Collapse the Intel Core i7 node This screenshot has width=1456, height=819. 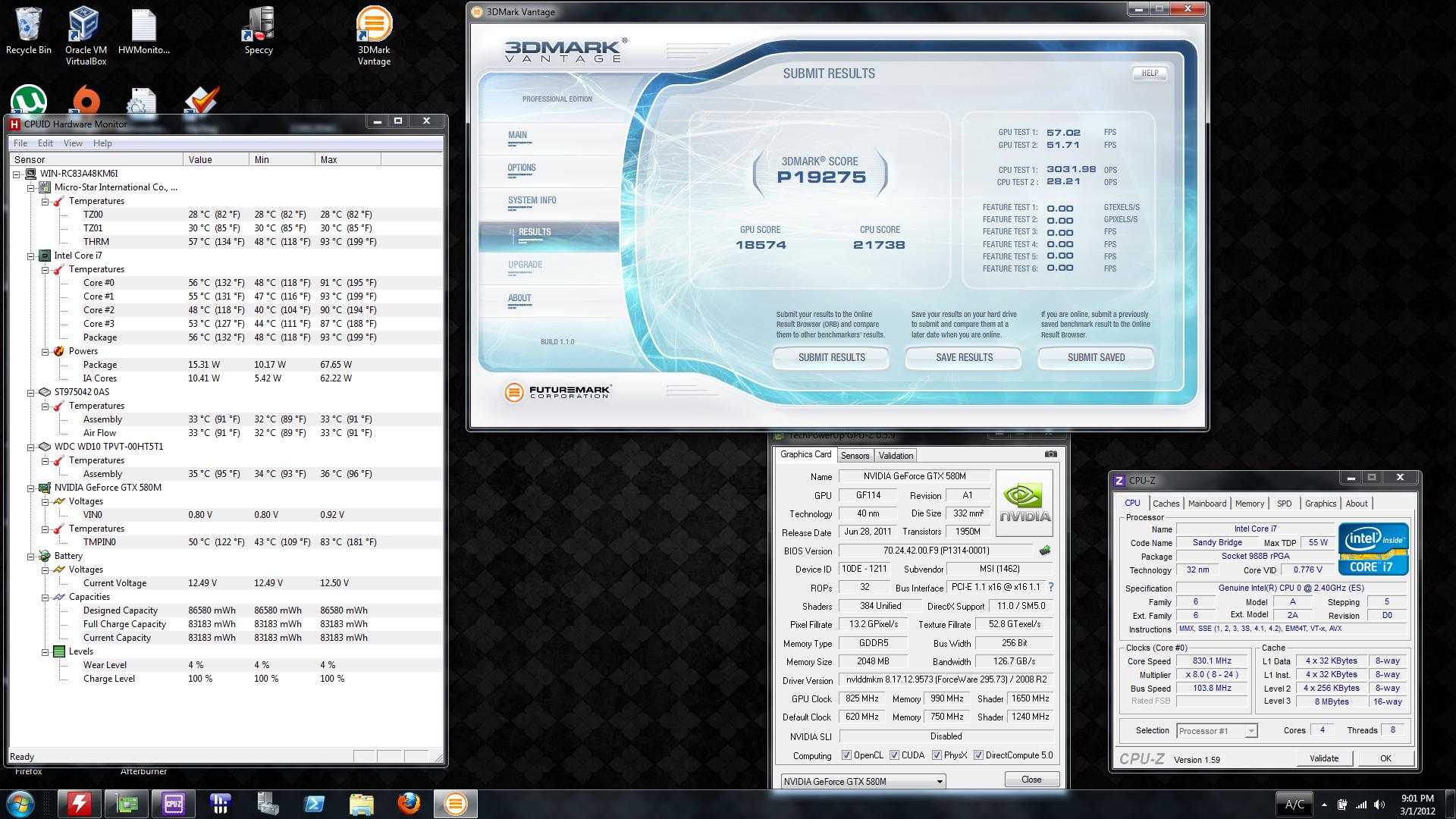pos(31,256)
